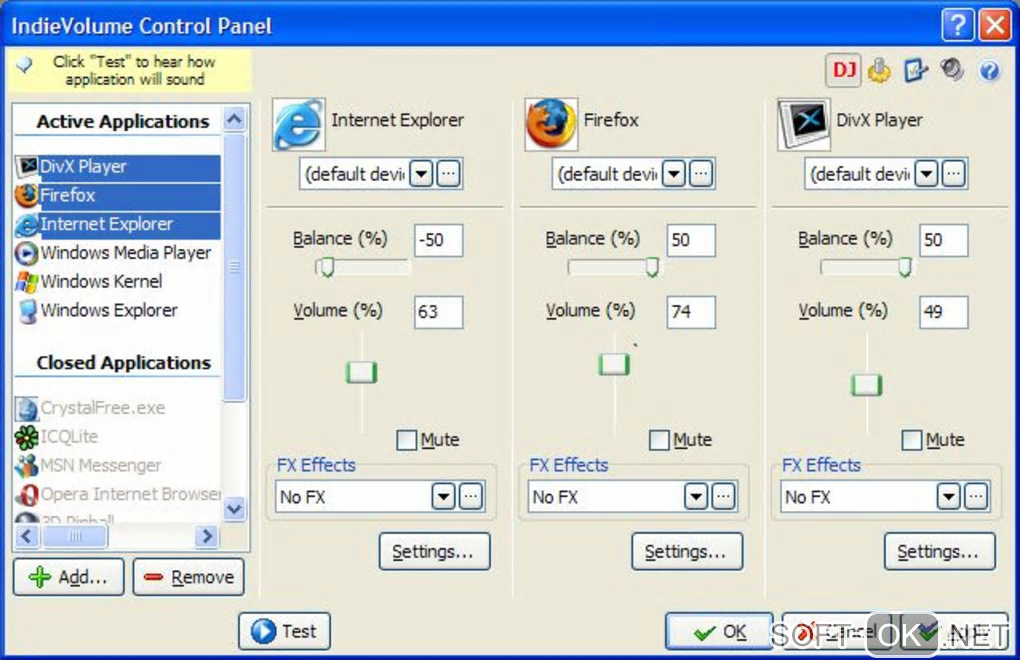Image resolution: width=1020 pixels, height=660 pixels.
Task: Click DivX Player volume slider thumb
Action: [866, 385]
